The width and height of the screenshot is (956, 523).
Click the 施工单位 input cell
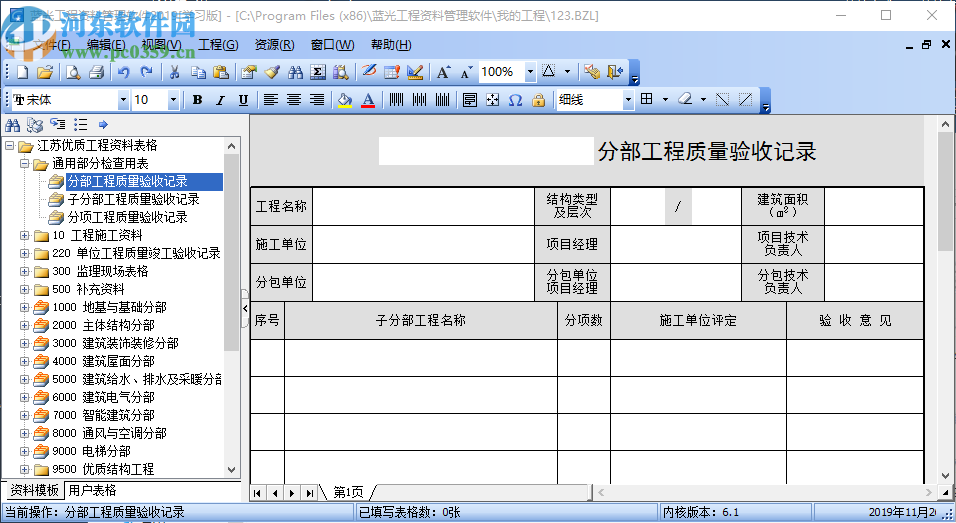pyautogui.click(x=423, y=244)
